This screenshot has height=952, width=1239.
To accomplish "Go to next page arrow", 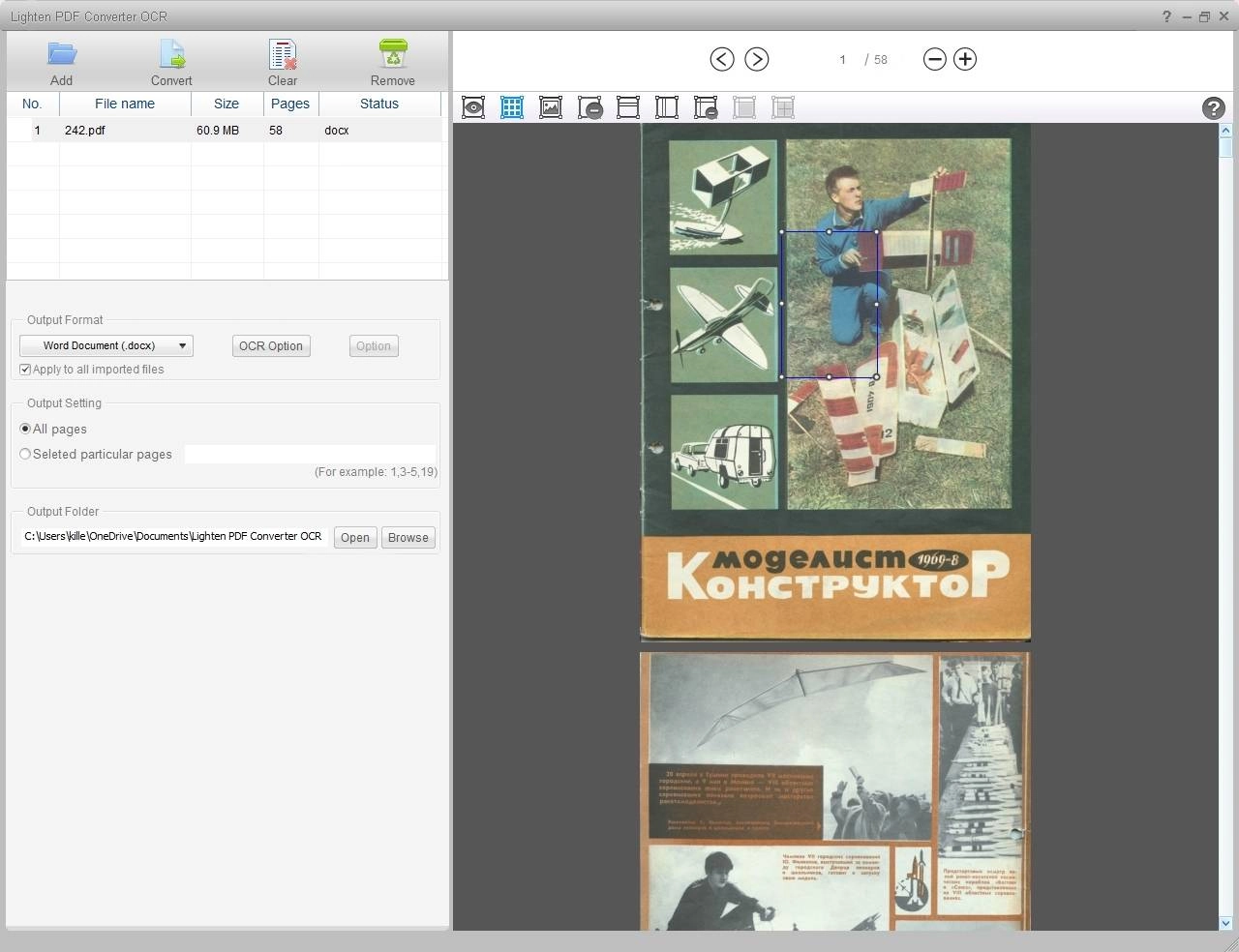I will [x=757, y=59].
